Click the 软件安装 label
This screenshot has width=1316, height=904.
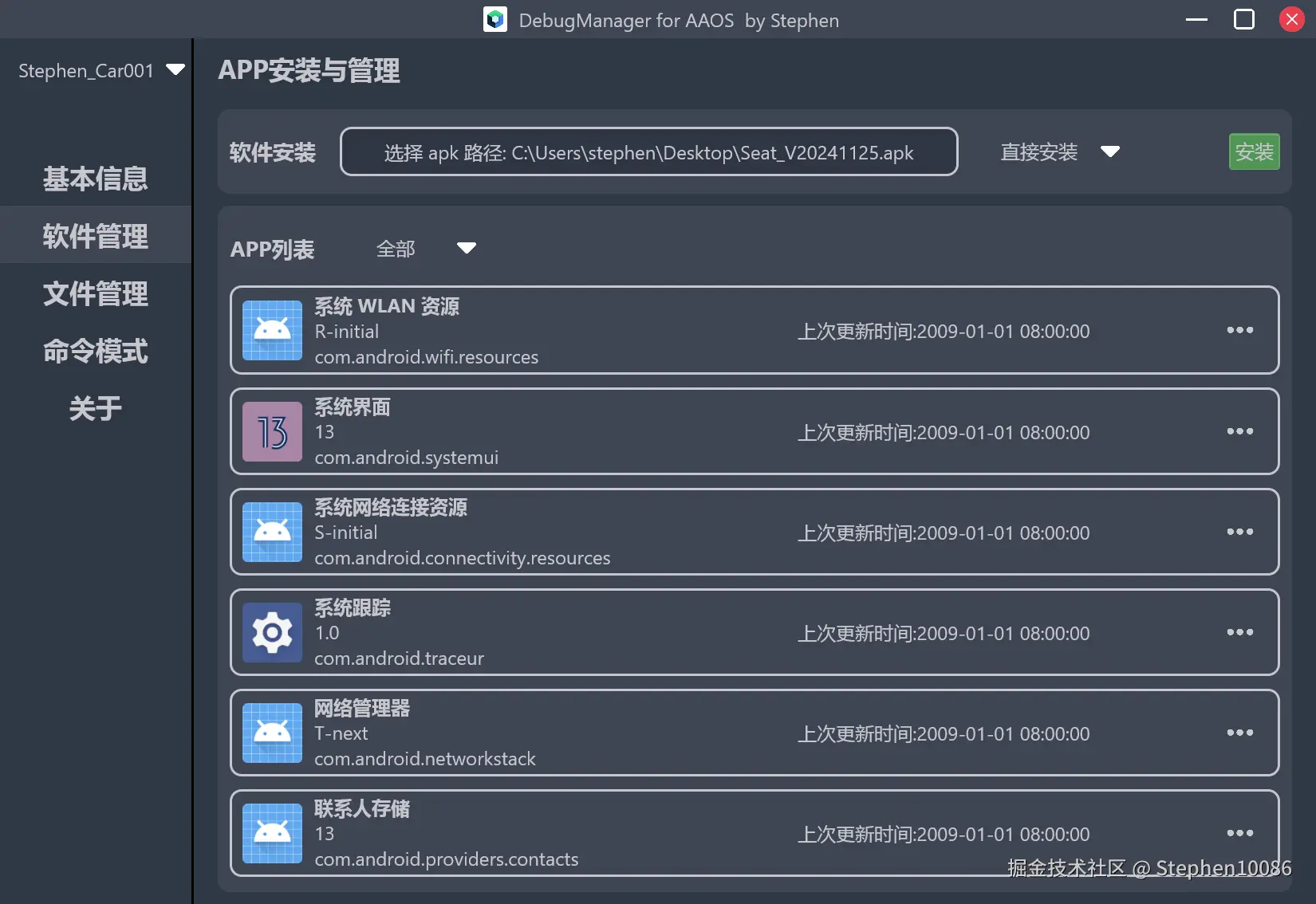pyautogui.click(x=273, y=152)
